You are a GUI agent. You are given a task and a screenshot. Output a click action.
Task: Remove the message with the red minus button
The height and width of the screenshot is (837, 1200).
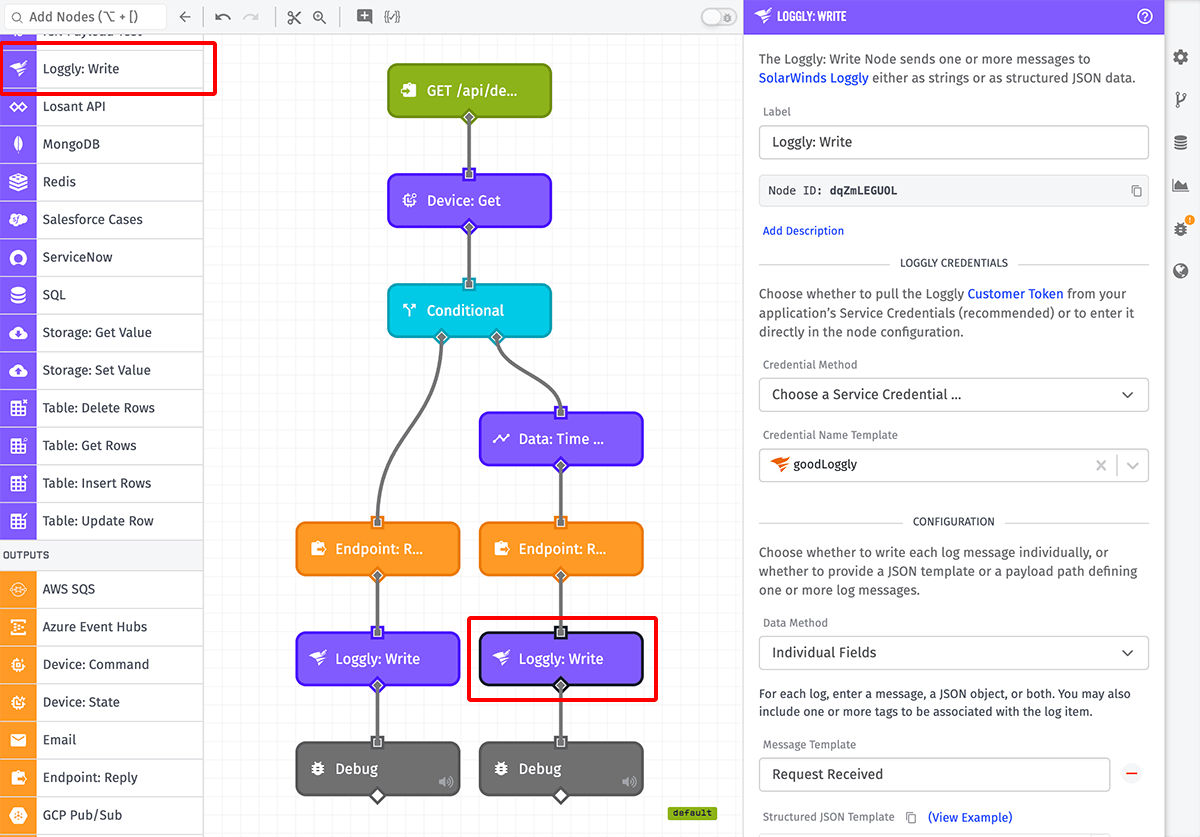click(1132, 774)
